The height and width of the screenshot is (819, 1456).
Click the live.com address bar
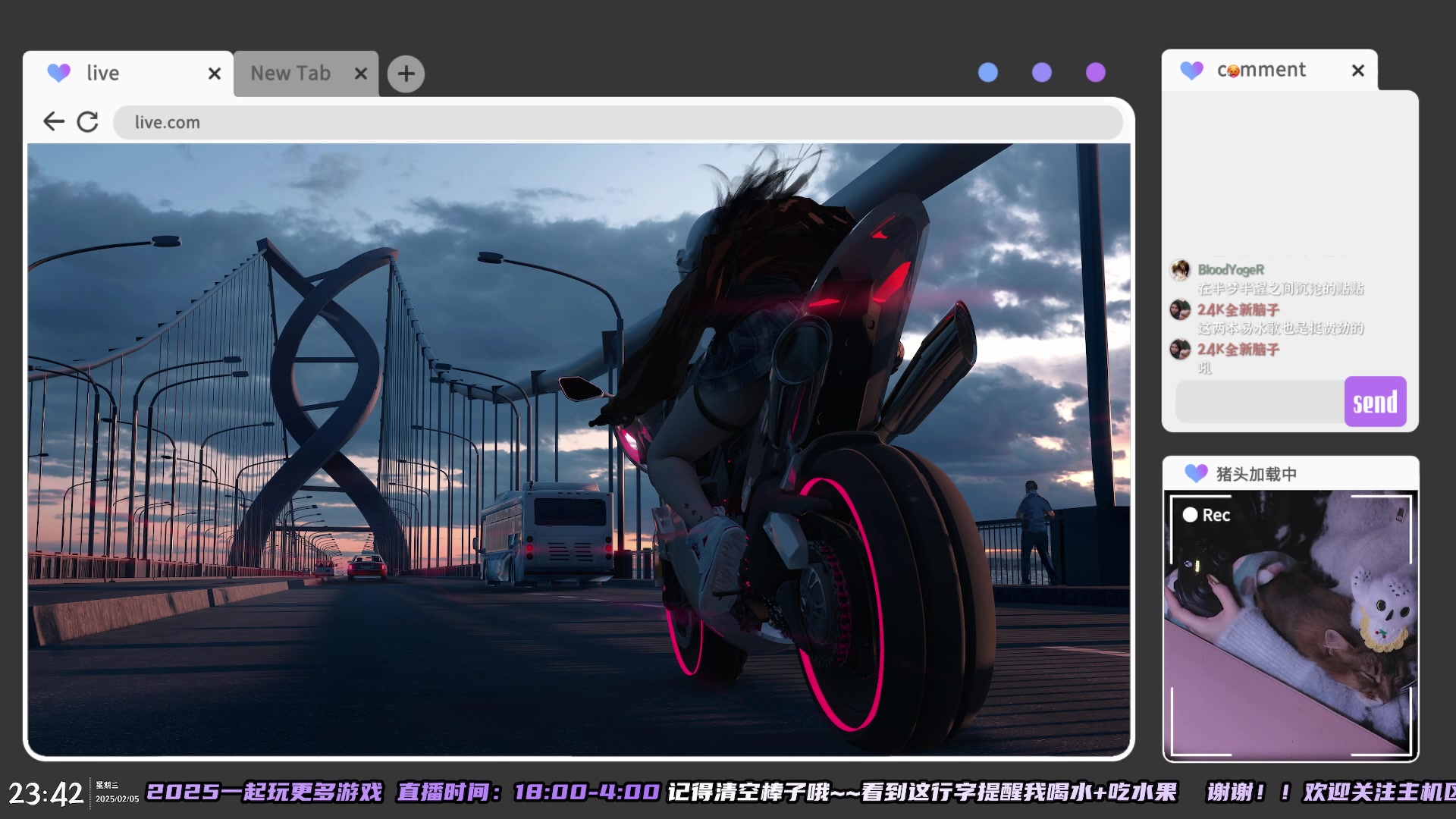[617, 122]
